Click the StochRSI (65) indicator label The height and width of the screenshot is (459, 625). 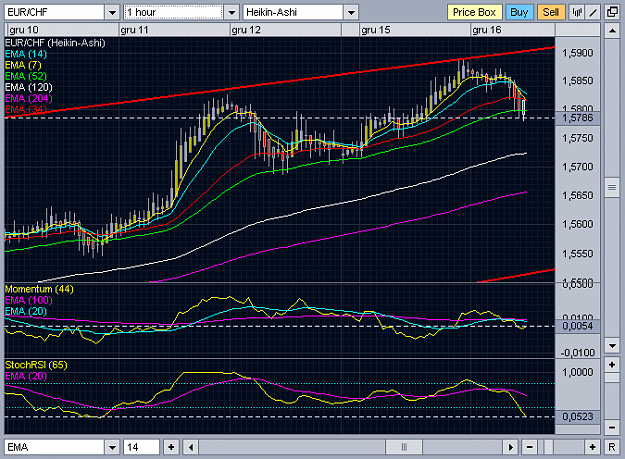click(x=36, y=365)
